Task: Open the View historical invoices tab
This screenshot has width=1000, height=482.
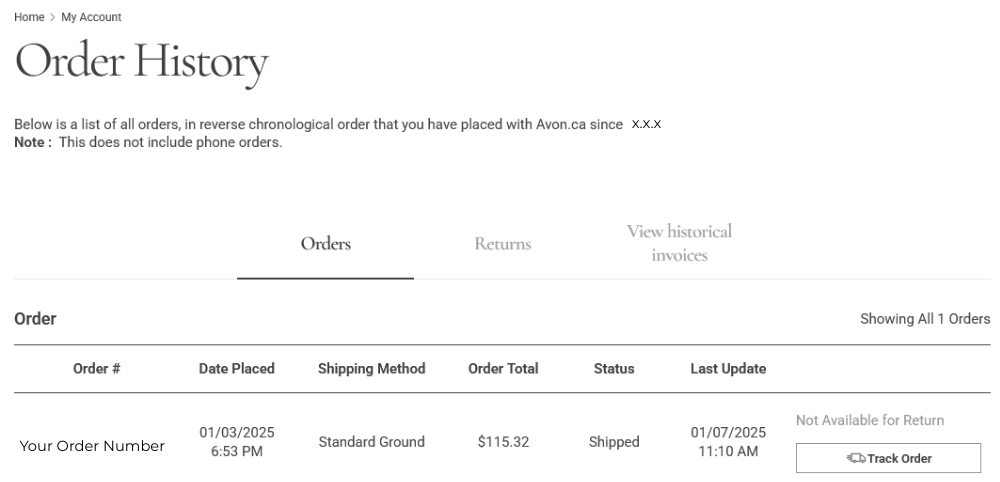Action: click(679, 243)
